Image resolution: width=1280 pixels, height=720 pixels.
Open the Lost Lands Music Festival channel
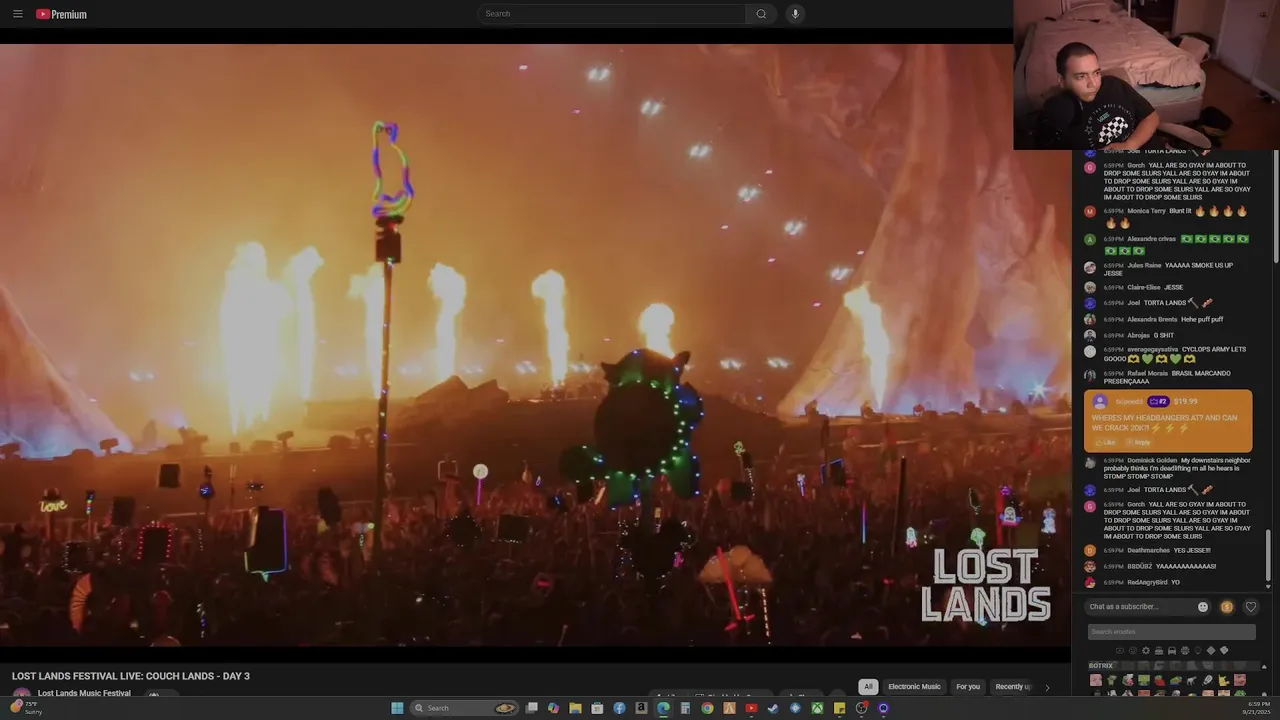(x=84, y=693)
